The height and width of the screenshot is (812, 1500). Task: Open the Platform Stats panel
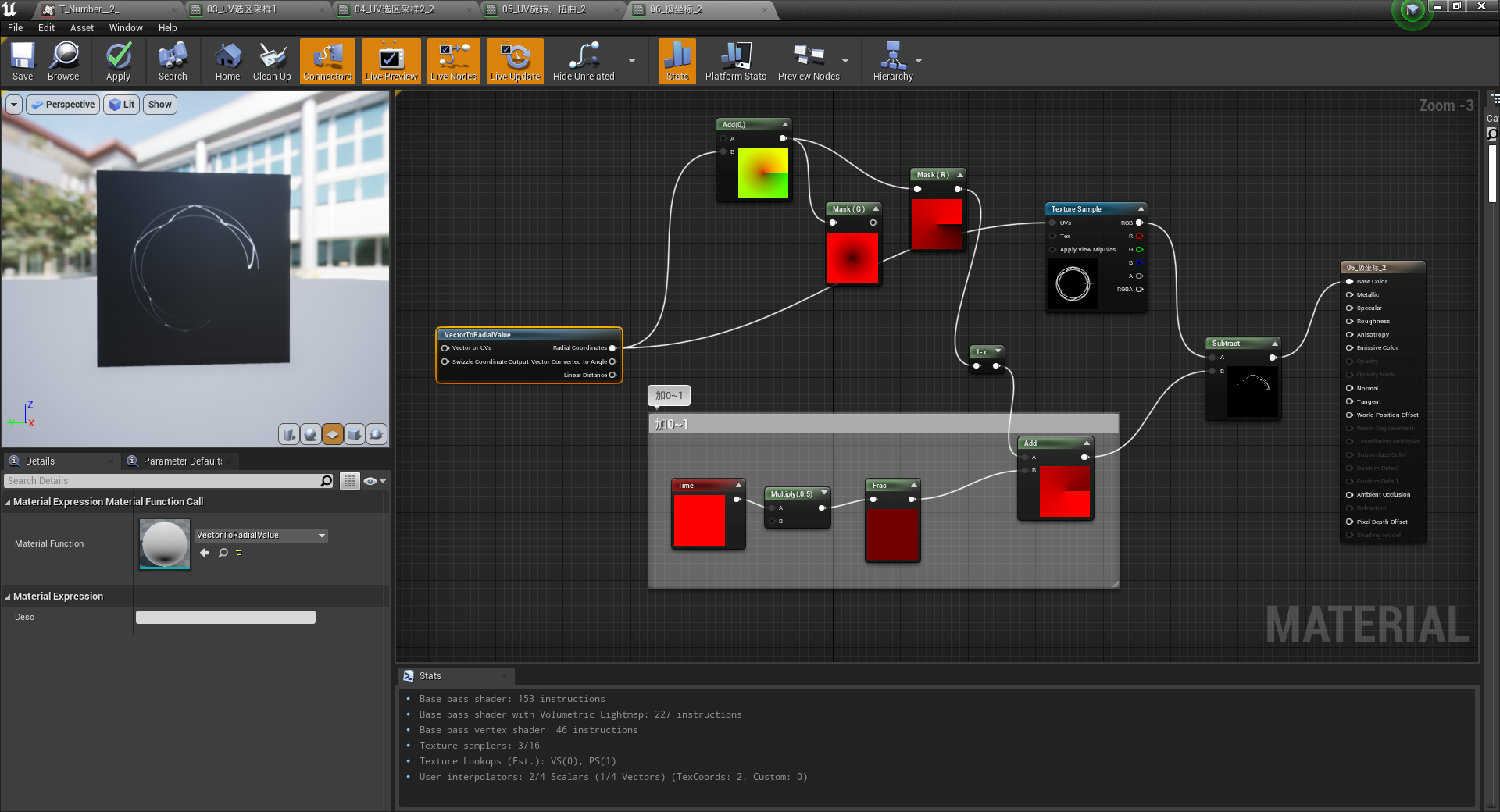pyautogui.click(x=734, y=61)
